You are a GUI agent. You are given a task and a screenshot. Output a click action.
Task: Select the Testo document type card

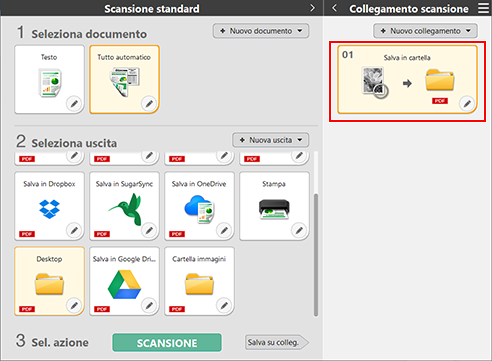point(49,79)
